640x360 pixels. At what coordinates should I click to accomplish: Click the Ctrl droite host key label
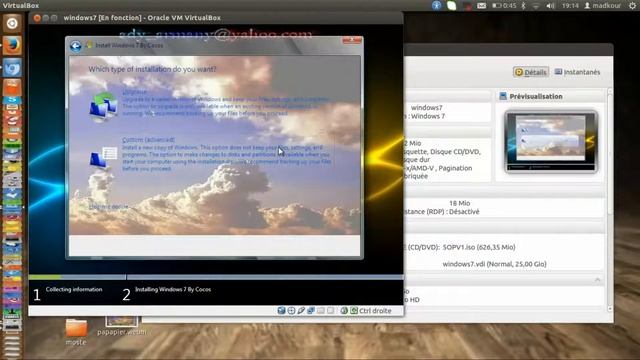375,311
